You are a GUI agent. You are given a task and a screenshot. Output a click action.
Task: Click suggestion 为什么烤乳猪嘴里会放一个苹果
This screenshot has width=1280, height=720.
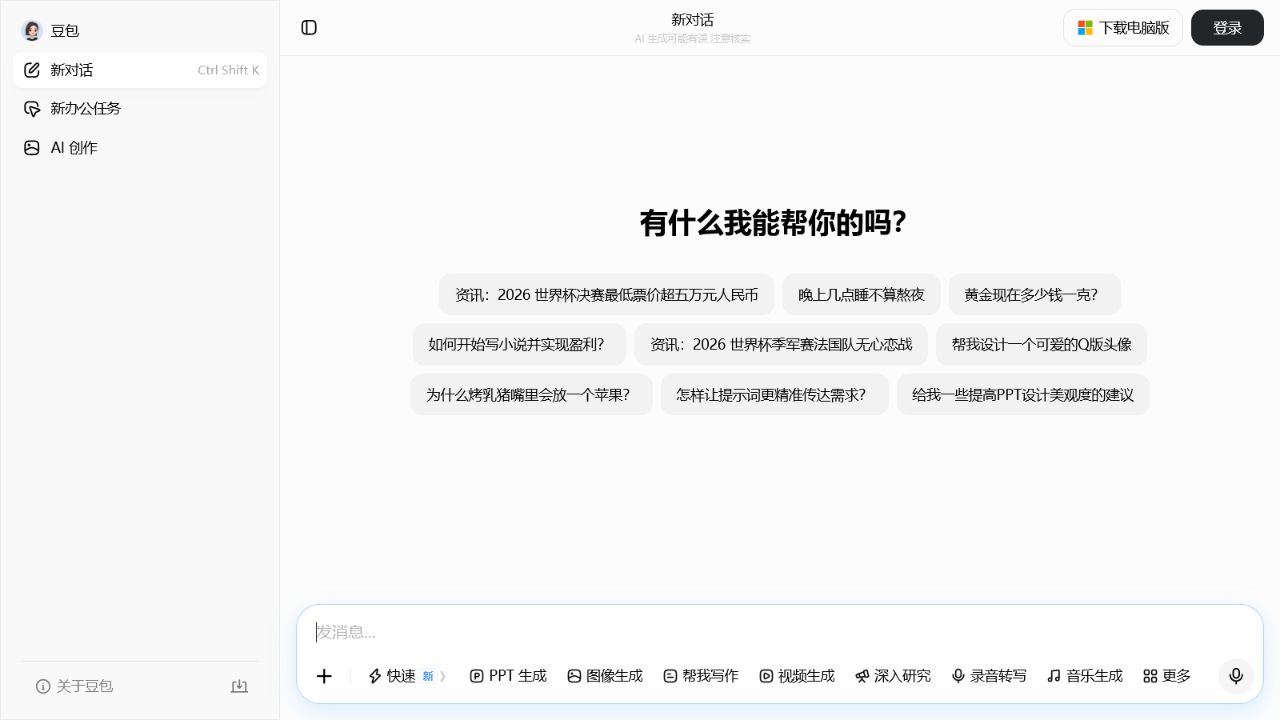tap(531, 394)
